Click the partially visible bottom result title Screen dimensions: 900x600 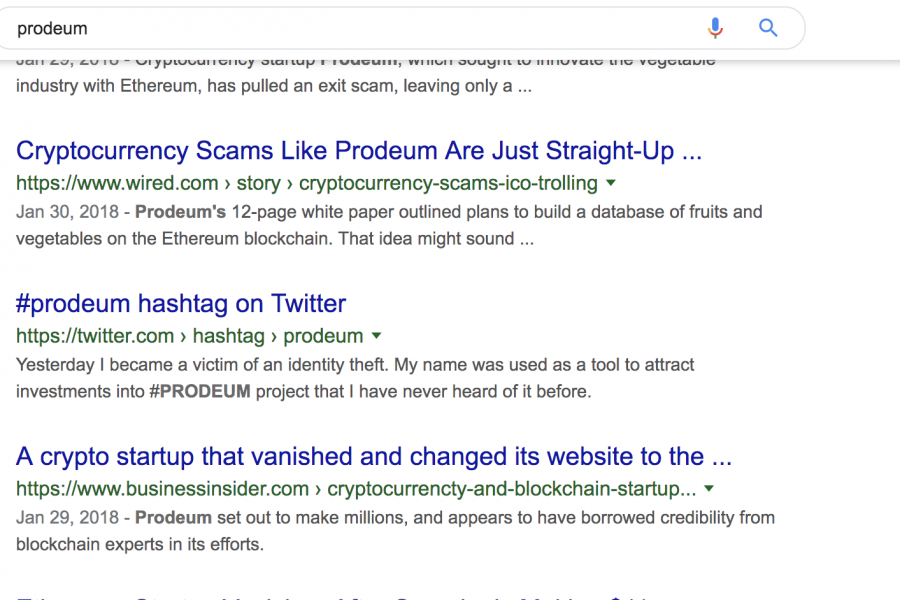[333, 597]
